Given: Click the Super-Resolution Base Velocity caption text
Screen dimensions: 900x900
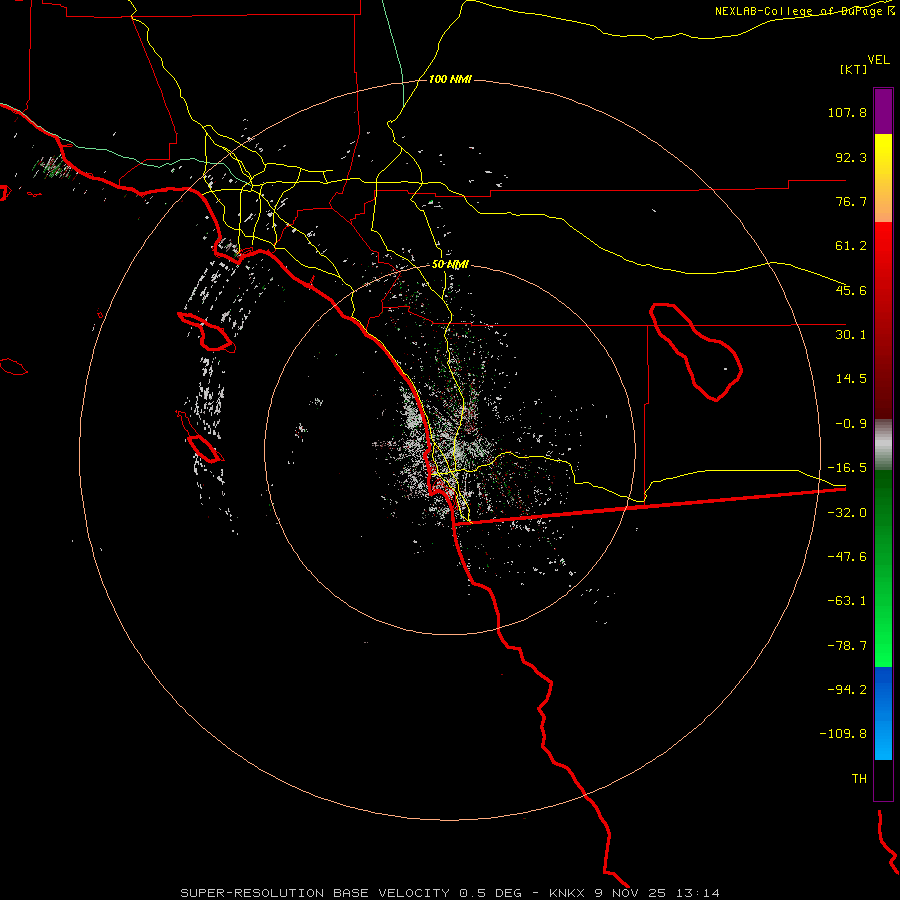Looking at the screenshot, I should (450, 893).
